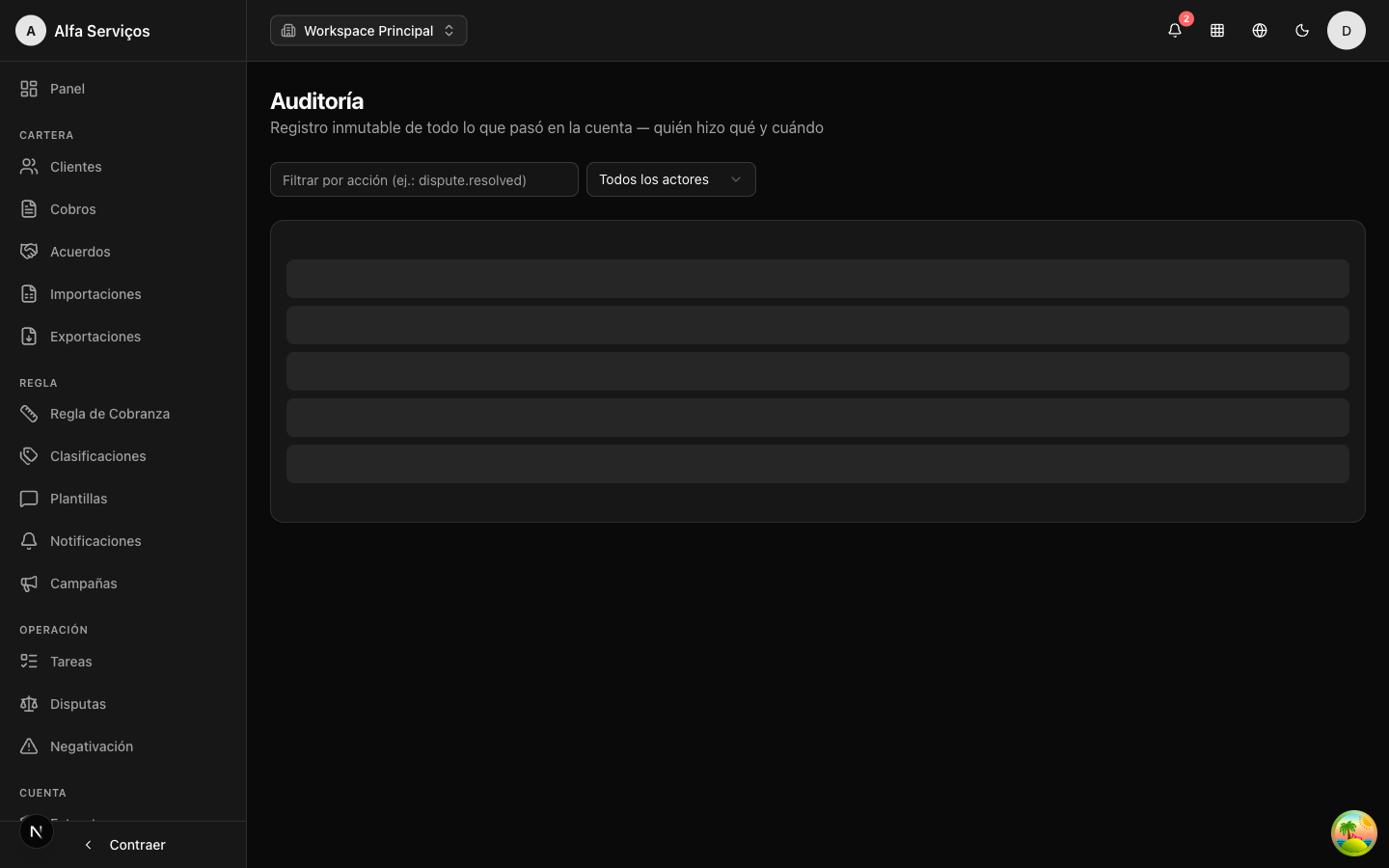Open Clasificaciones link
This screenshot has width=1389, height=868.
point(123,456)
